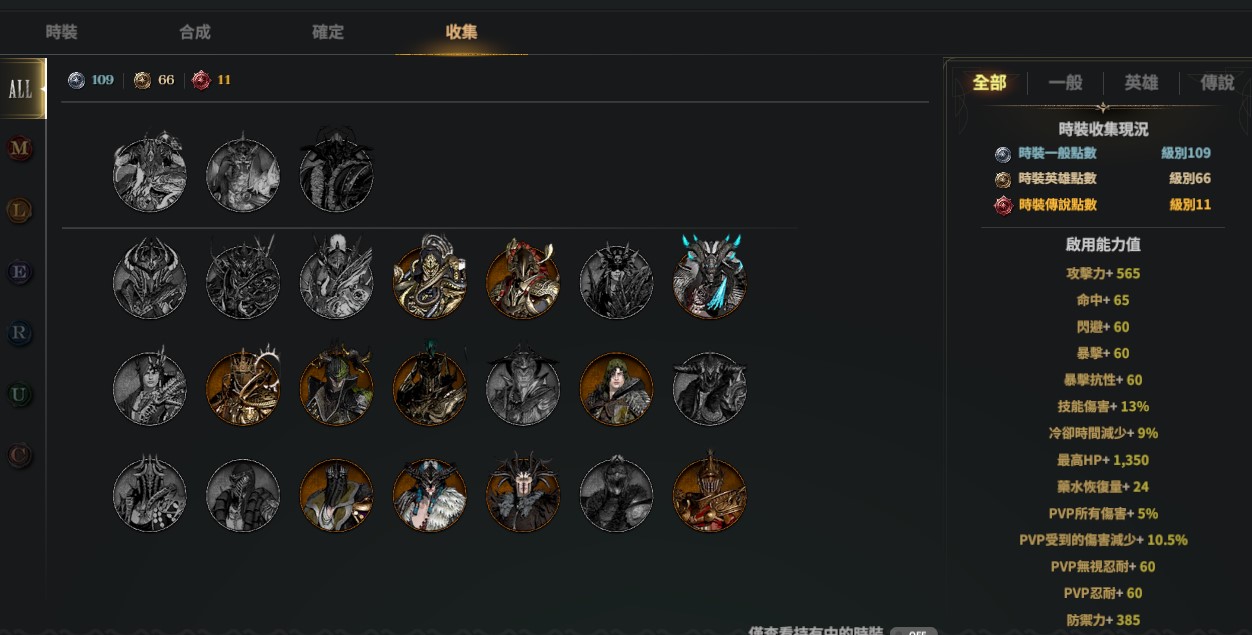
Task: Show 全部 stats in right panel
Action: point(989,82)
